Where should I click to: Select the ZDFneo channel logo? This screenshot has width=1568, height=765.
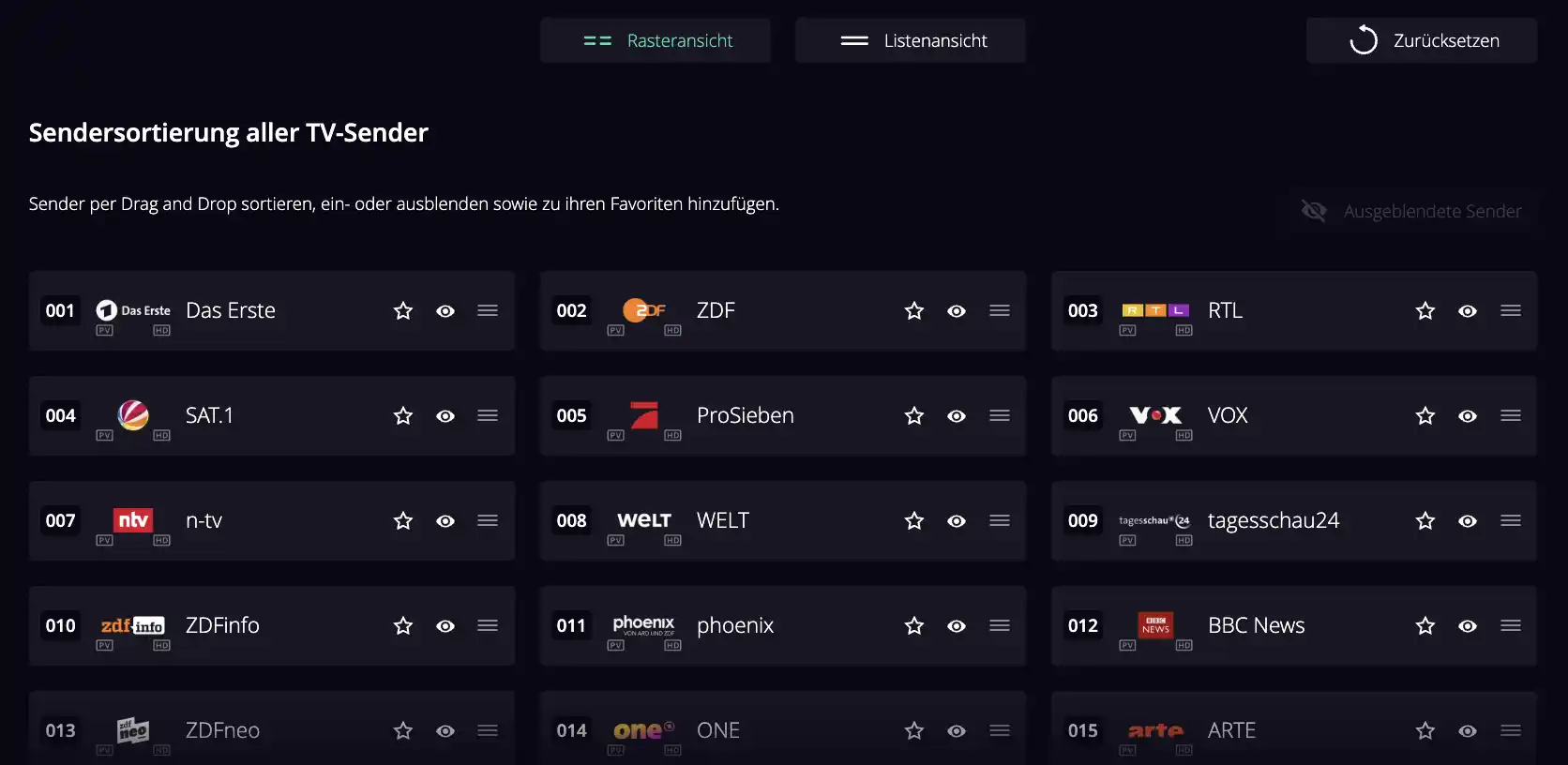pyautogui.click(x=133, y=729)
